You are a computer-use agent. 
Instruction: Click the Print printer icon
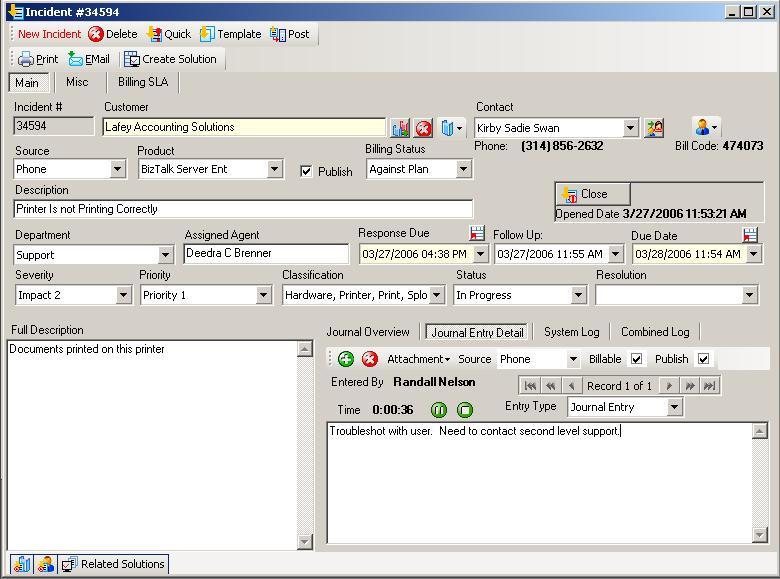tap(25, 59)
